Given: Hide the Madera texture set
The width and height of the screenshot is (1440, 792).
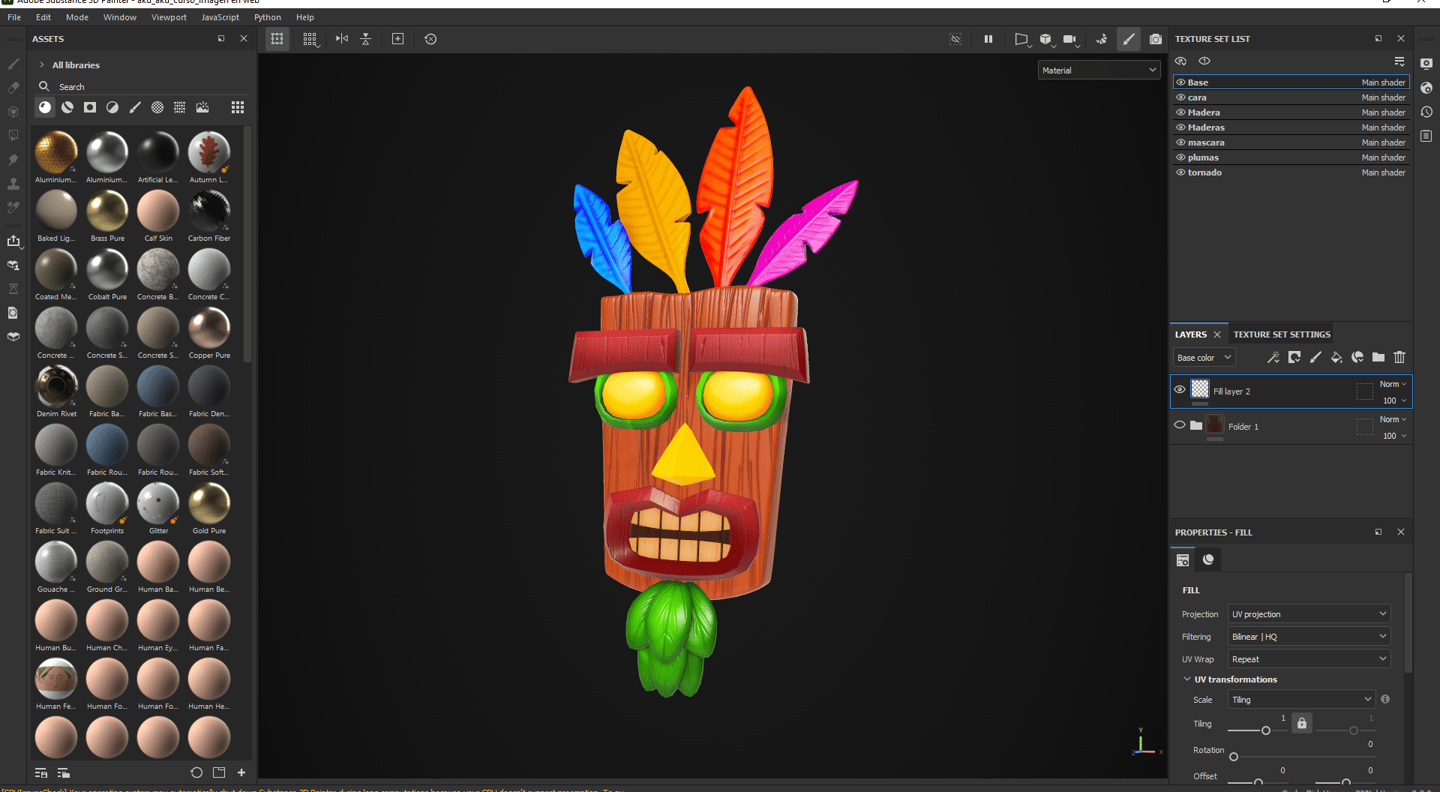Looking at the screenshot, I should 1181,112.
